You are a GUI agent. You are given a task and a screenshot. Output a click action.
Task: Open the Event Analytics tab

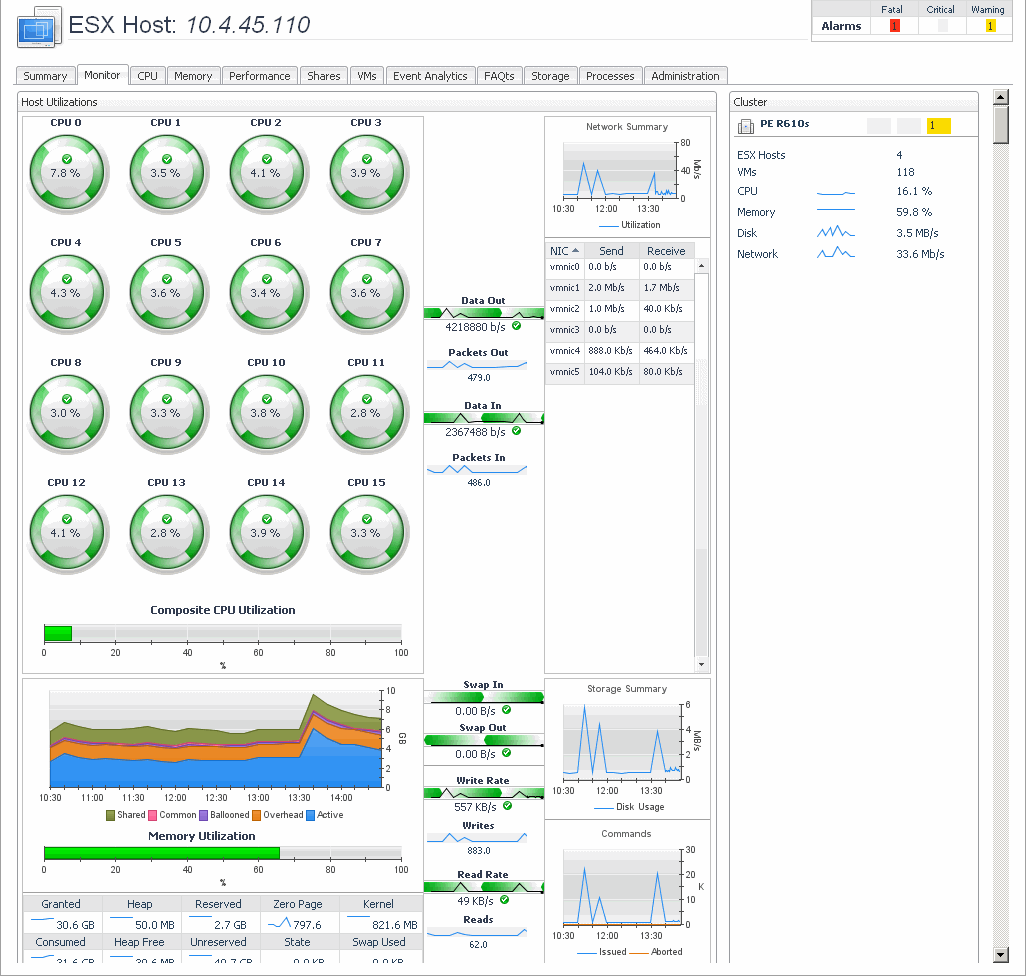(x=430, y=76)
